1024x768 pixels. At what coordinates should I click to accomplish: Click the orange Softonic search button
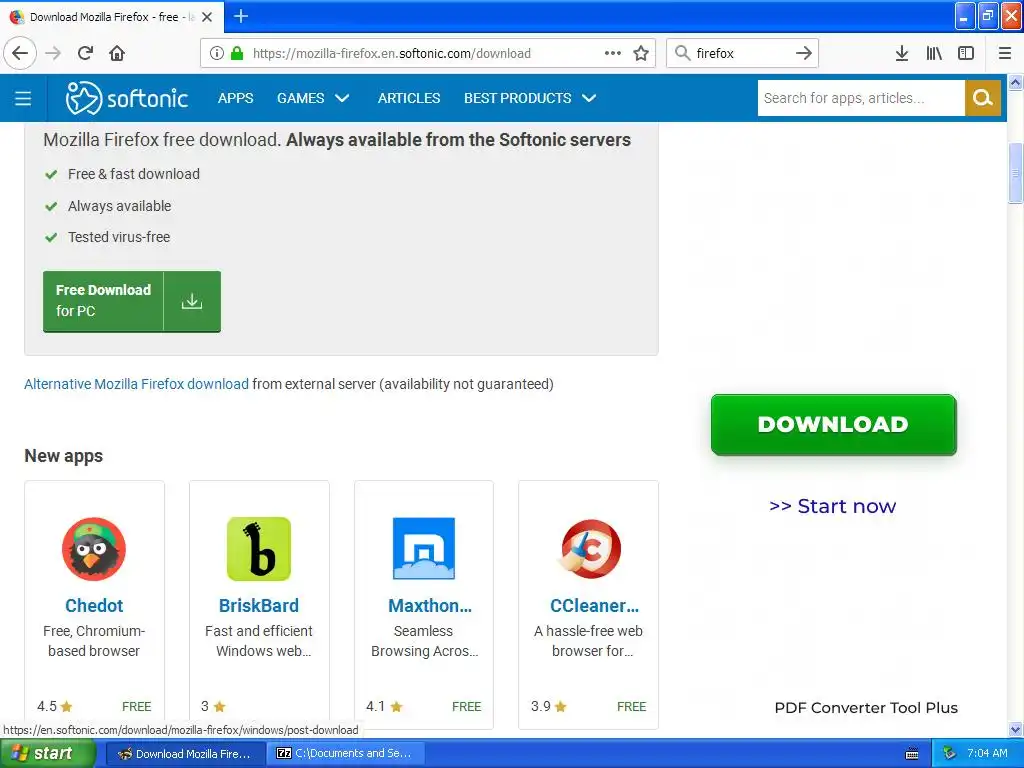(x=983, y=98)
